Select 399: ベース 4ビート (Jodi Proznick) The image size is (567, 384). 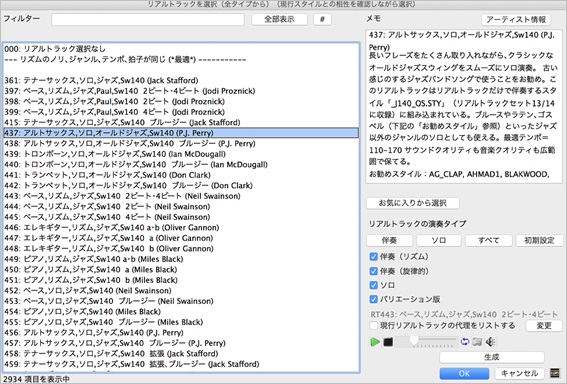pyautogui.click(x=181, y=112)
